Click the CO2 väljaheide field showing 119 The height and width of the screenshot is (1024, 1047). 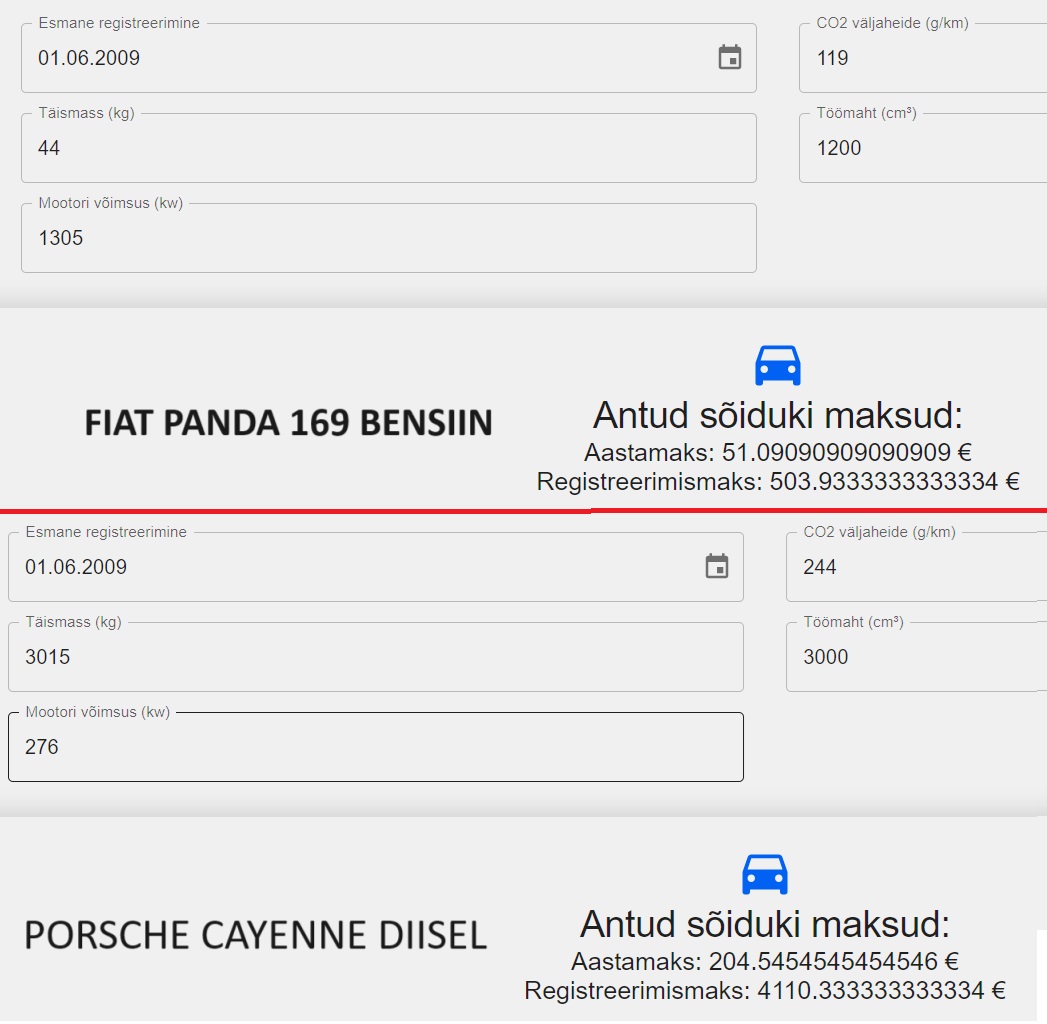pos(920,59)
